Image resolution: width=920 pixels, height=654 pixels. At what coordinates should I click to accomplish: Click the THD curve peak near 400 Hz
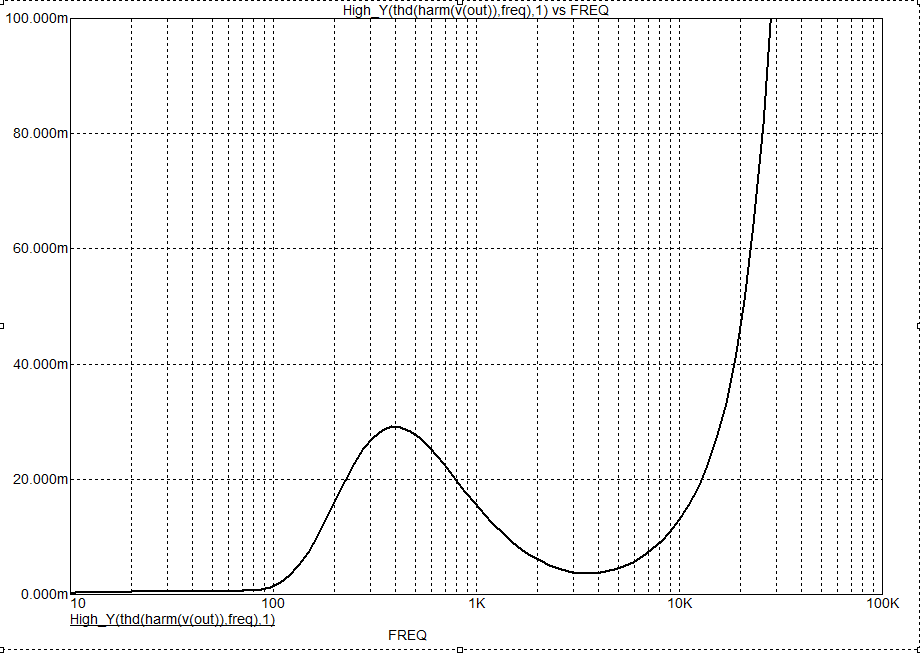pyautogui.click(x=395, y=426)
